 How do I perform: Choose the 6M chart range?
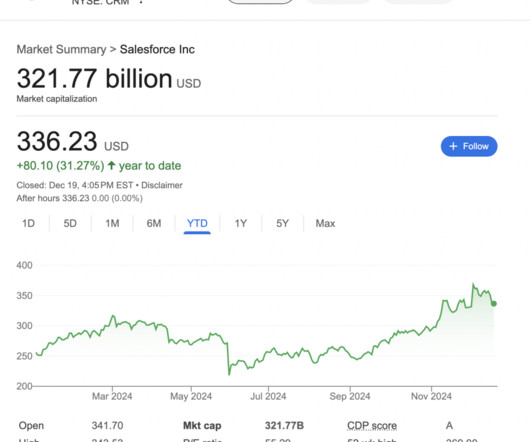tap(154, 223)
